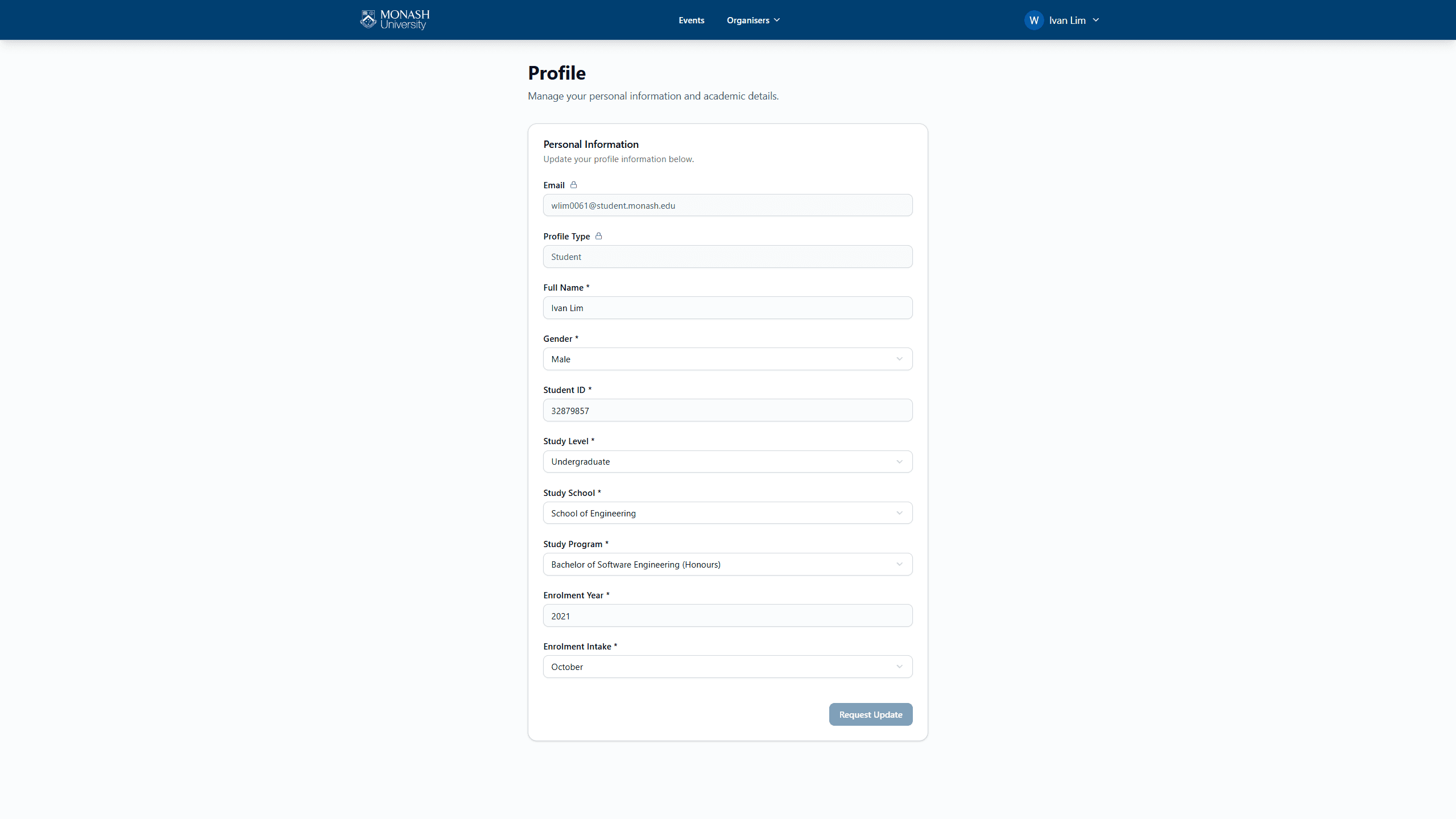Click the Full Name input field
Viewport: 1456px width, 819px height.
tap(727, 308)
